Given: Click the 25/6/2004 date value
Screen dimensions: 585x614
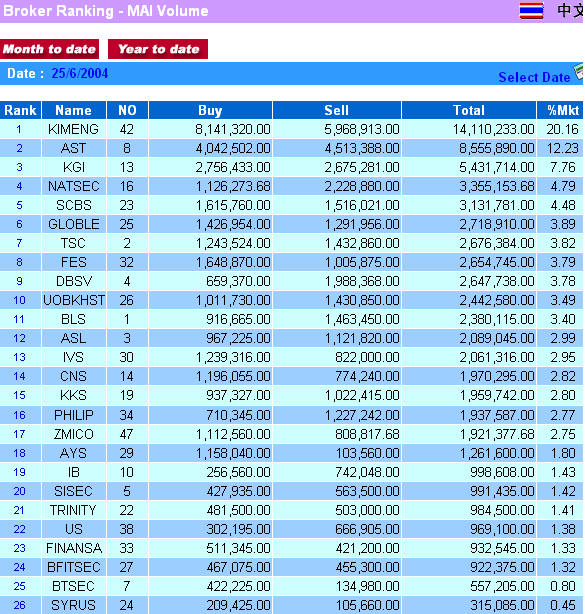Looking at the screenshot, I should tap(80, 73).
